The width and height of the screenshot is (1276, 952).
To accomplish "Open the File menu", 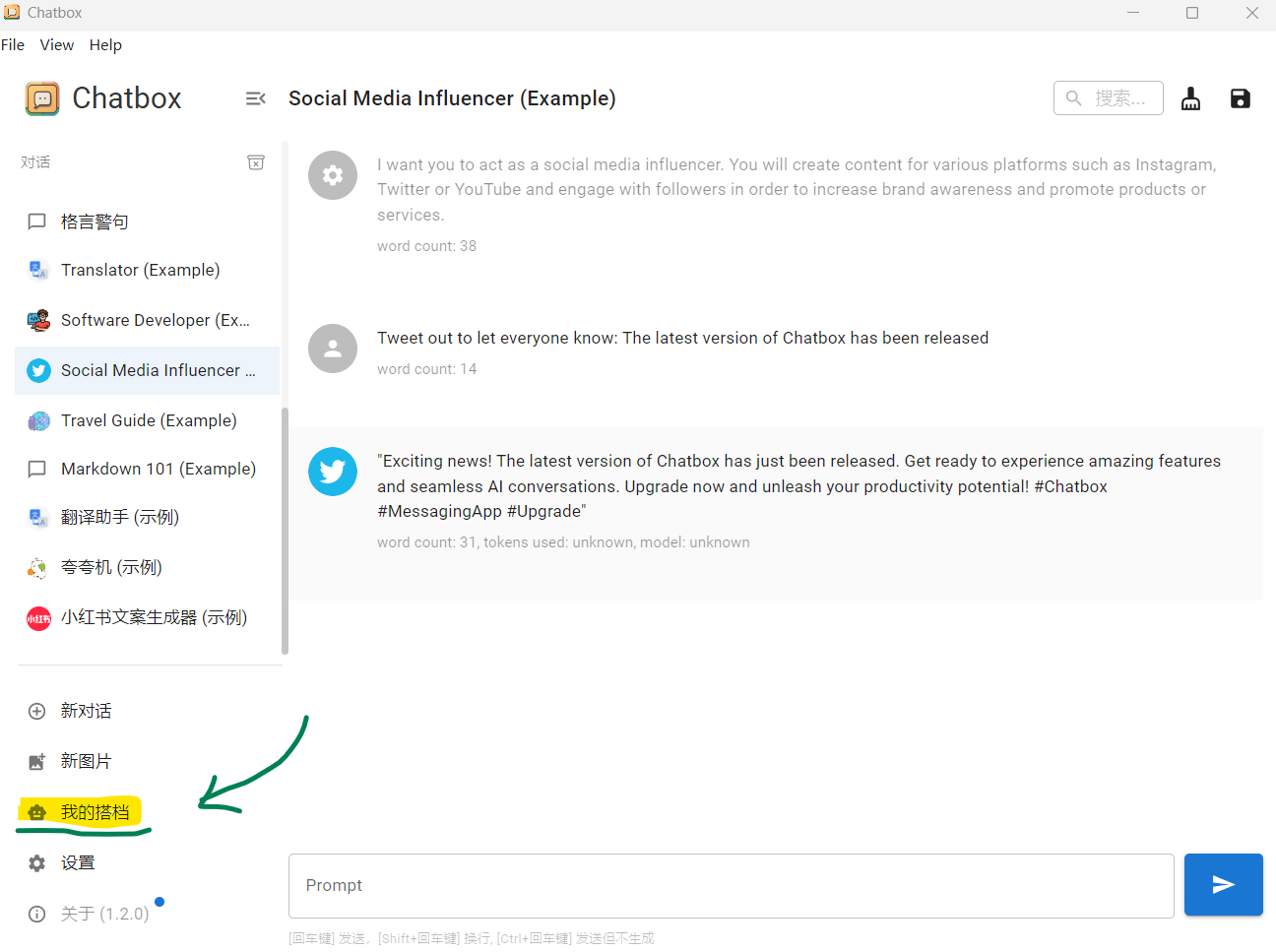I will (x=13, y=45).
